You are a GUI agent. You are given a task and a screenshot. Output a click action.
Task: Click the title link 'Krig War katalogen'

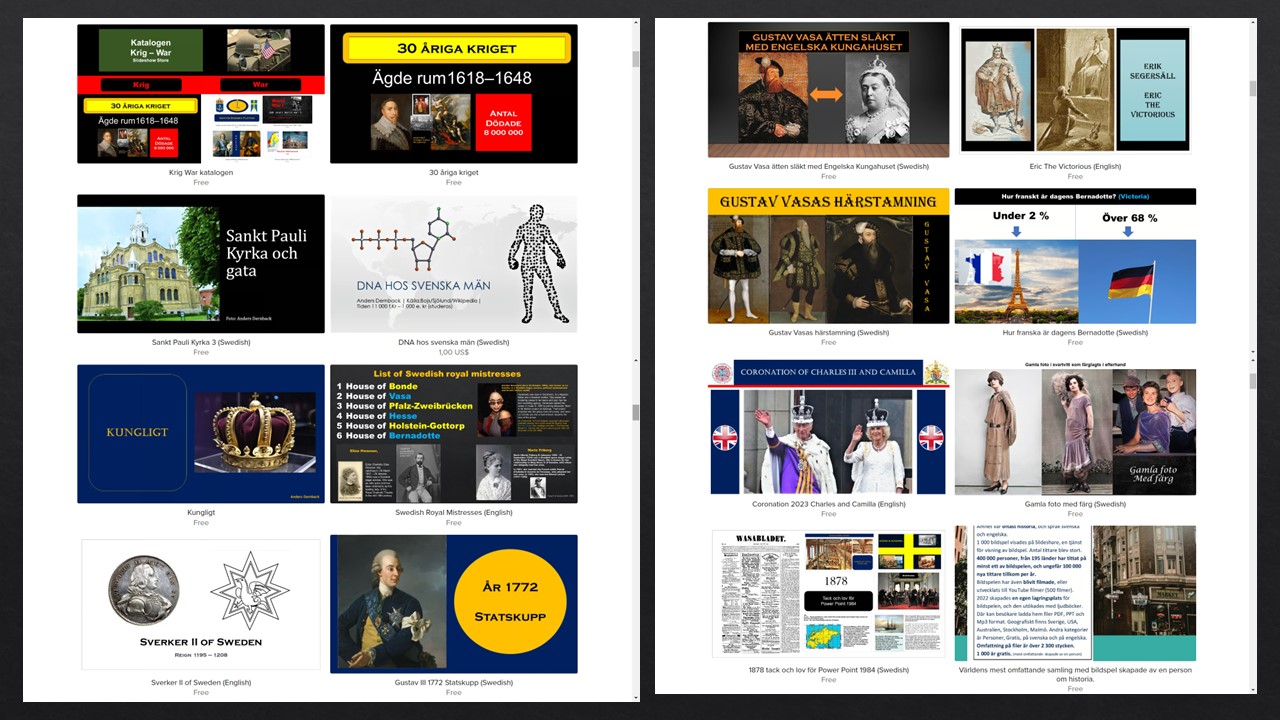pyautogui.click(x=201, y=172)
